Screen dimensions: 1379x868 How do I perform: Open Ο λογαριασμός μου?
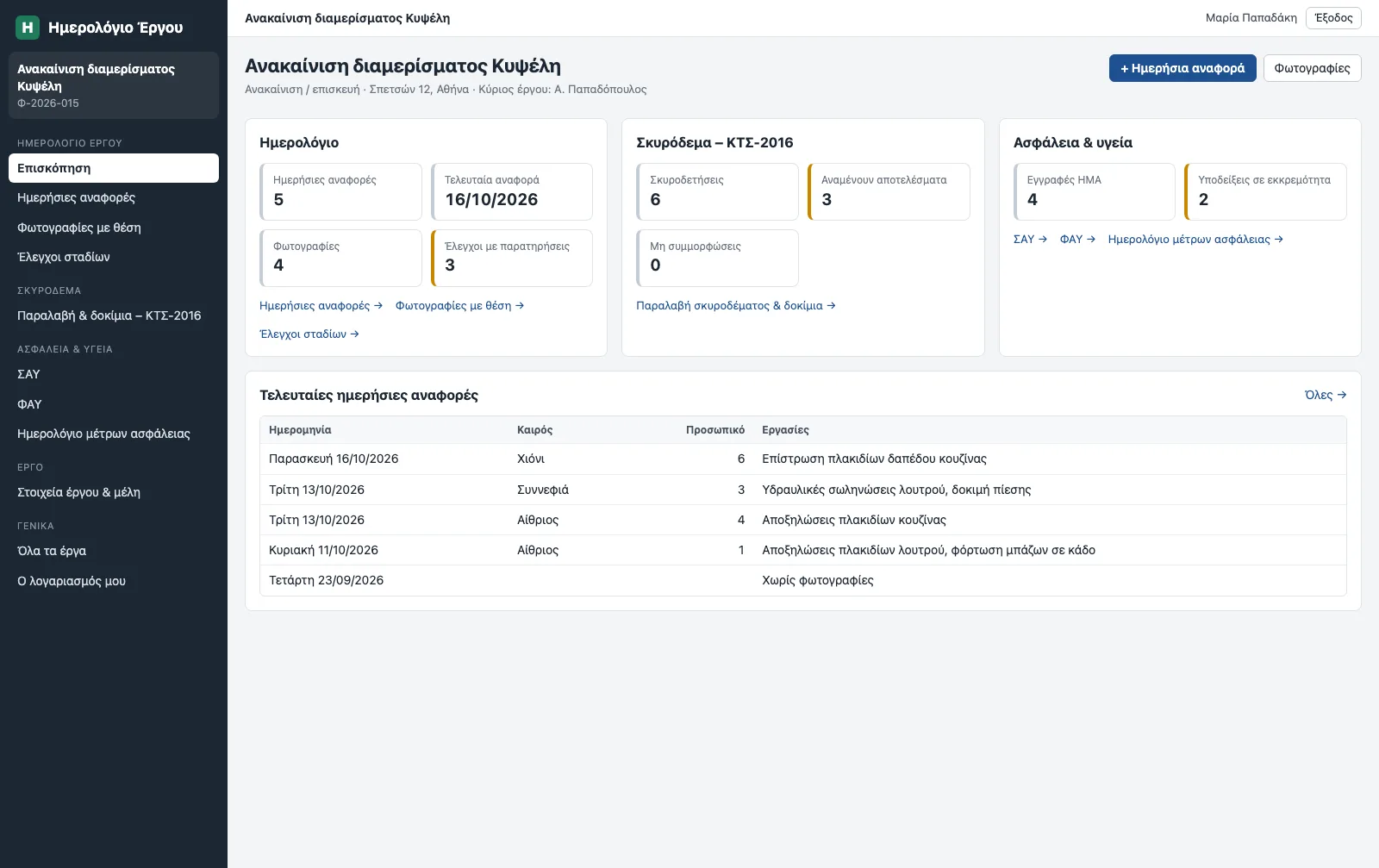[114, 581]
